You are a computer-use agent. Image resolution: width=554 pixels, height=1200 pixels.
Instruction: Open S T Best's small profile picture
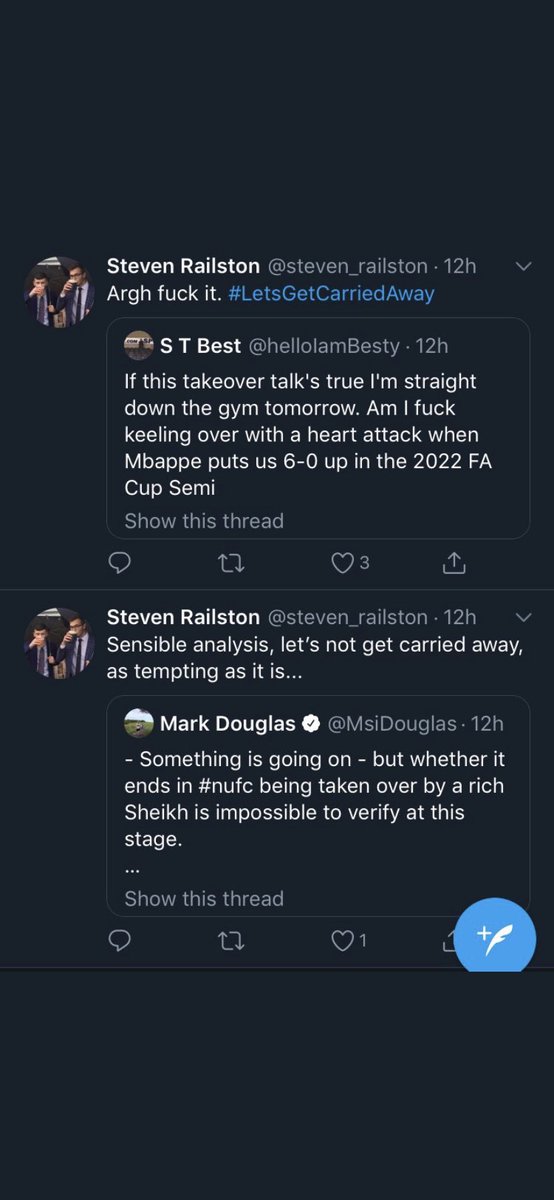coord(139,346)
